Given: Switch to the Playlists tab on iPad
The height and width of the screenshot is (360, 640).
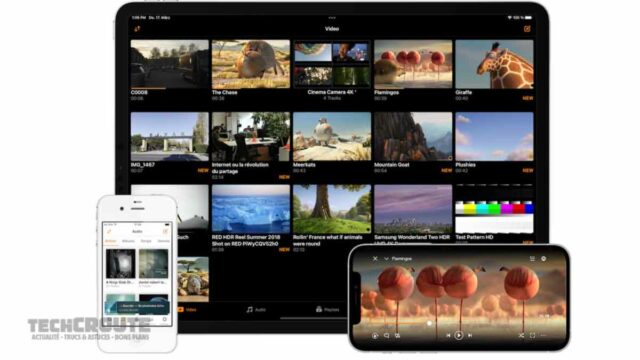Looking at the screenshot, I should point(327,309).
